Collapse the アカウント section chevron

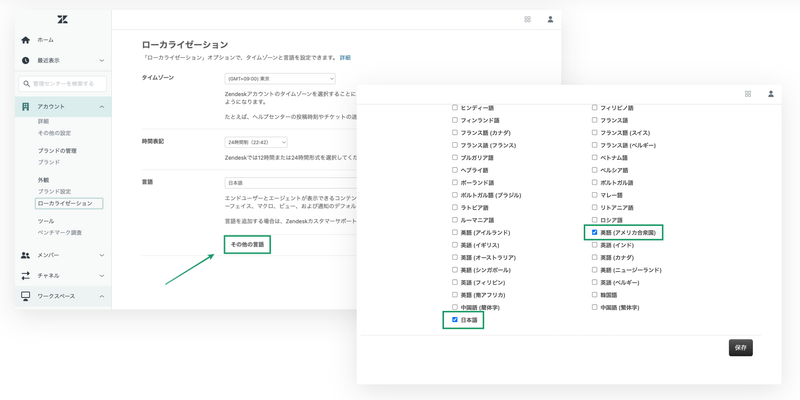tap(102, 107)
